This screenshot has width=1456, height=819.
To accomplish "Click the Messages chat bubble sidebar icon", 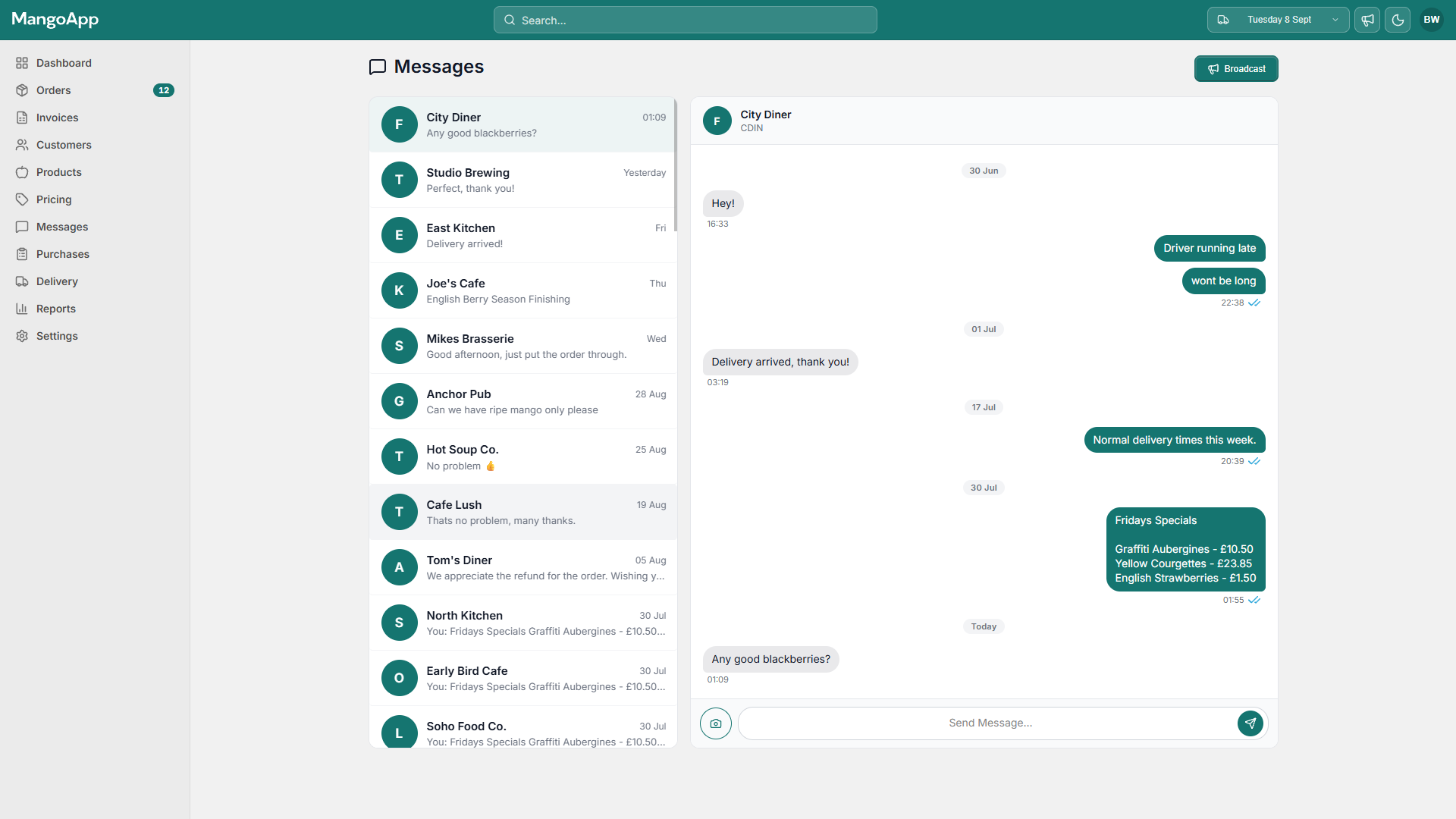I will 22,227.
